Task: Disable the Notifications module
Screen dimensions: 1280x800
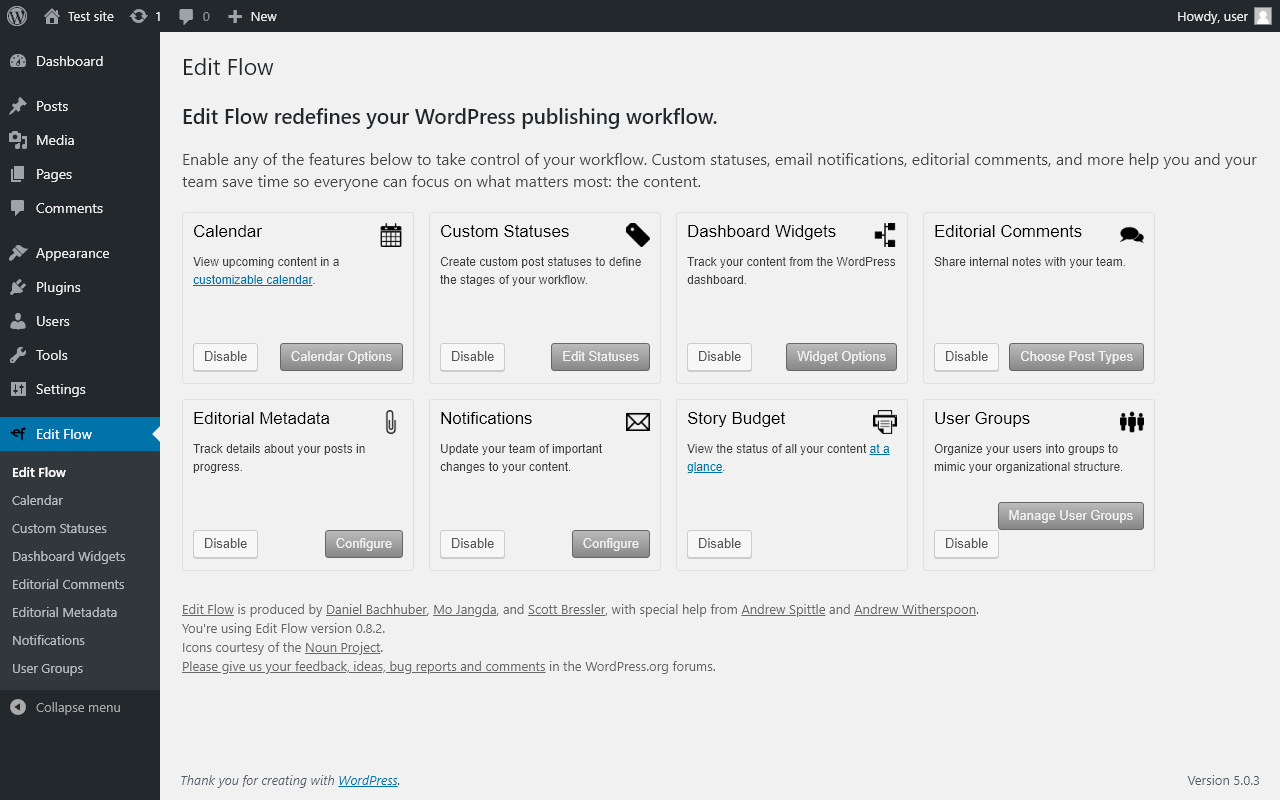Action: [473, 544]
